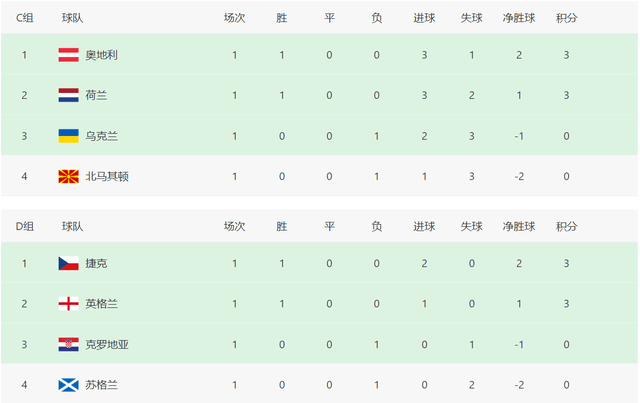Click the Ukraine flag icon
The height and width of the screenshot is (403, 640).
coord(68,136)
